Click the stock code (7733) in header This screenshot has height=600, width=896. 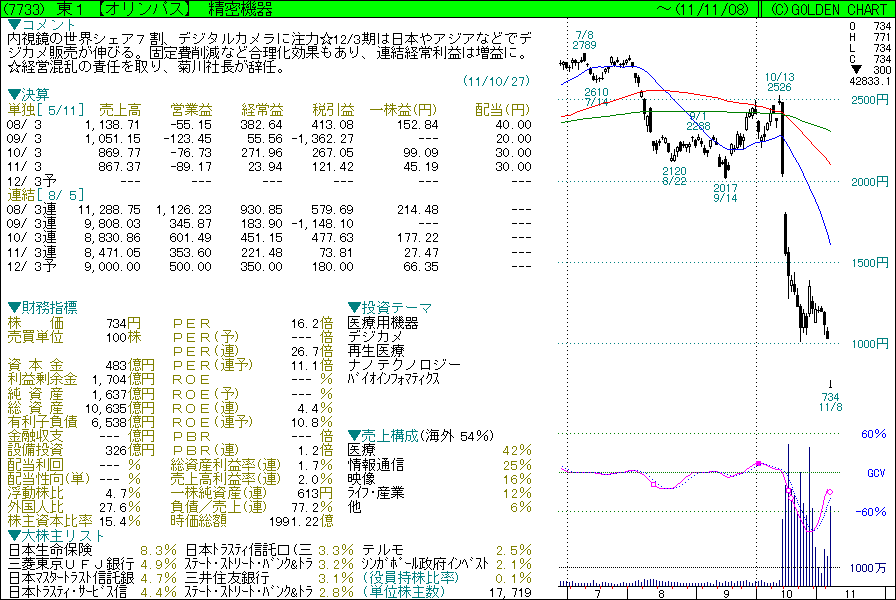coord(22,9)
